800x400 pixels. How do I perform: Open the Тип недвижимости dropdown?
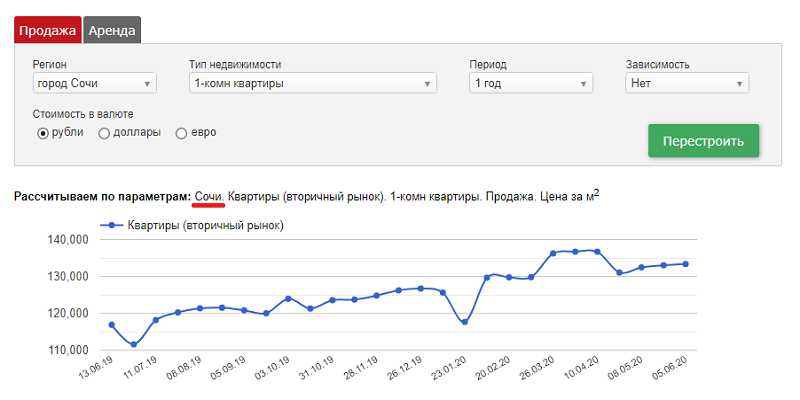pos(312,84)
